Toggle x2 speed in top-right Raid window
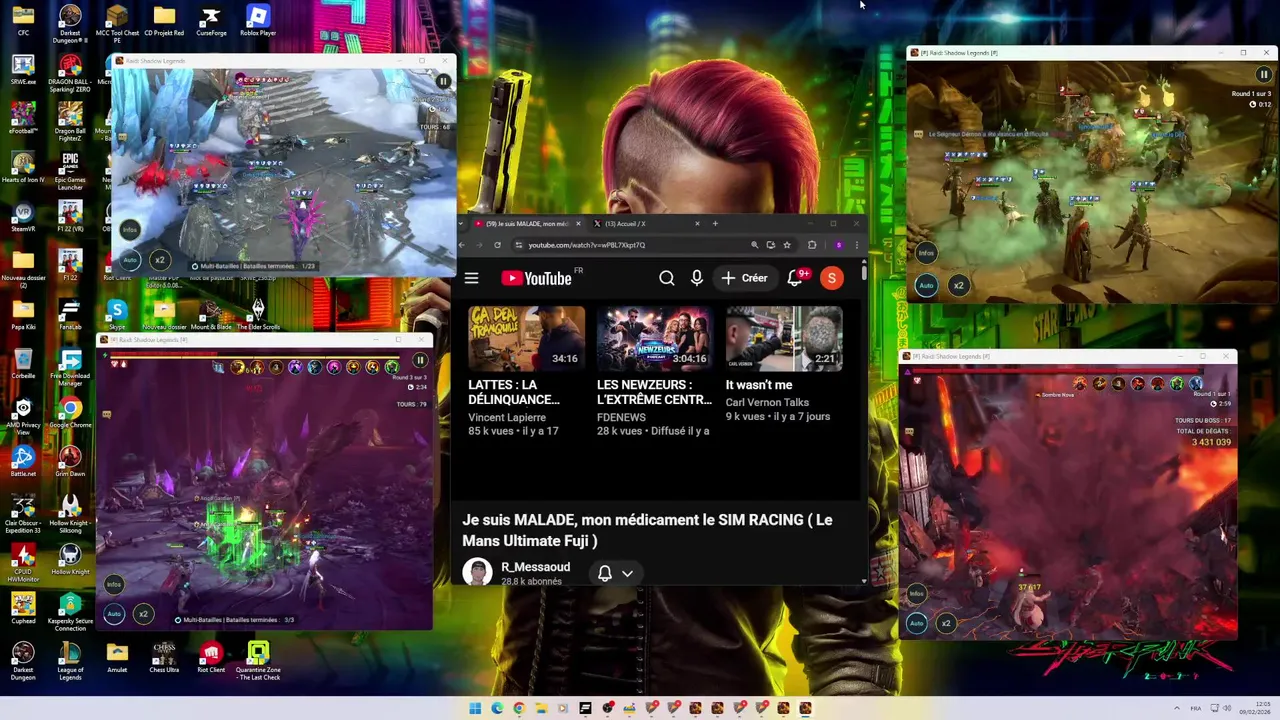 click(958, 285)
